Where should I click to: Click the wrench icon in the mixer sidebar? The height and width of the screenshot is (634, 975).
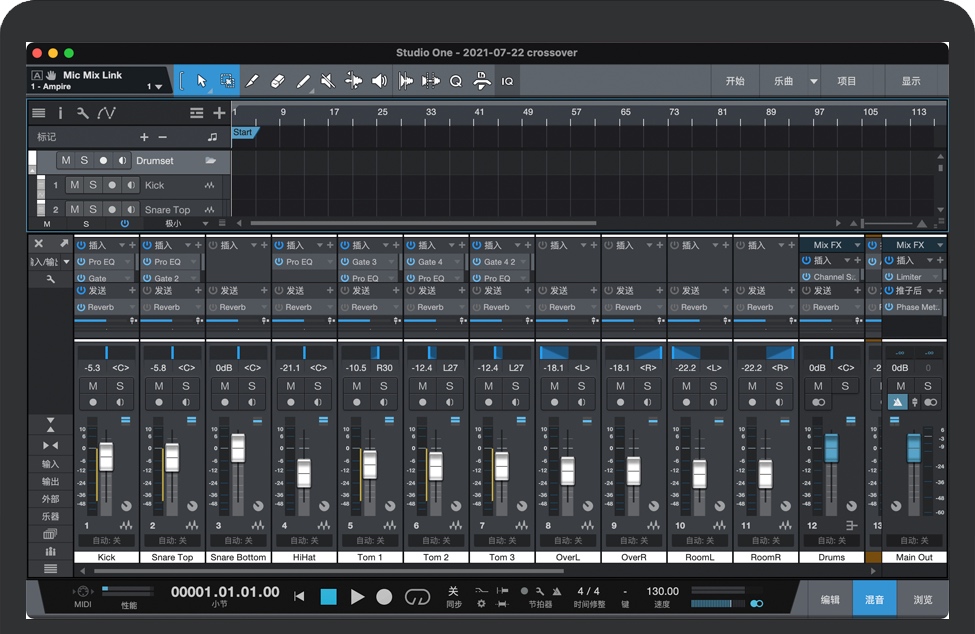pos(51,278)
